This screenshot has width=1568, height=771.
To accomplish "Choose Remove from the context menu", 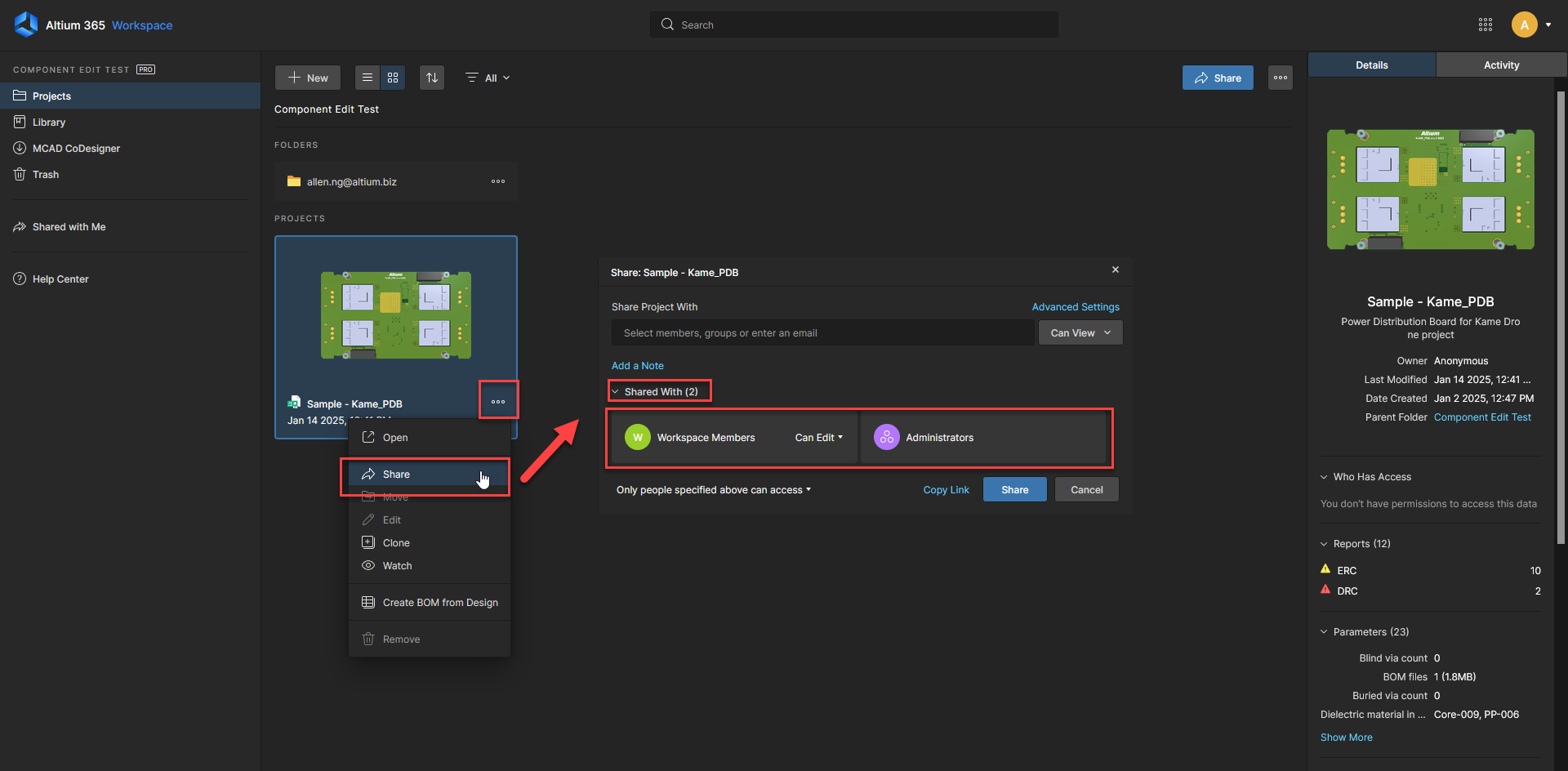I will pos(430,639).
